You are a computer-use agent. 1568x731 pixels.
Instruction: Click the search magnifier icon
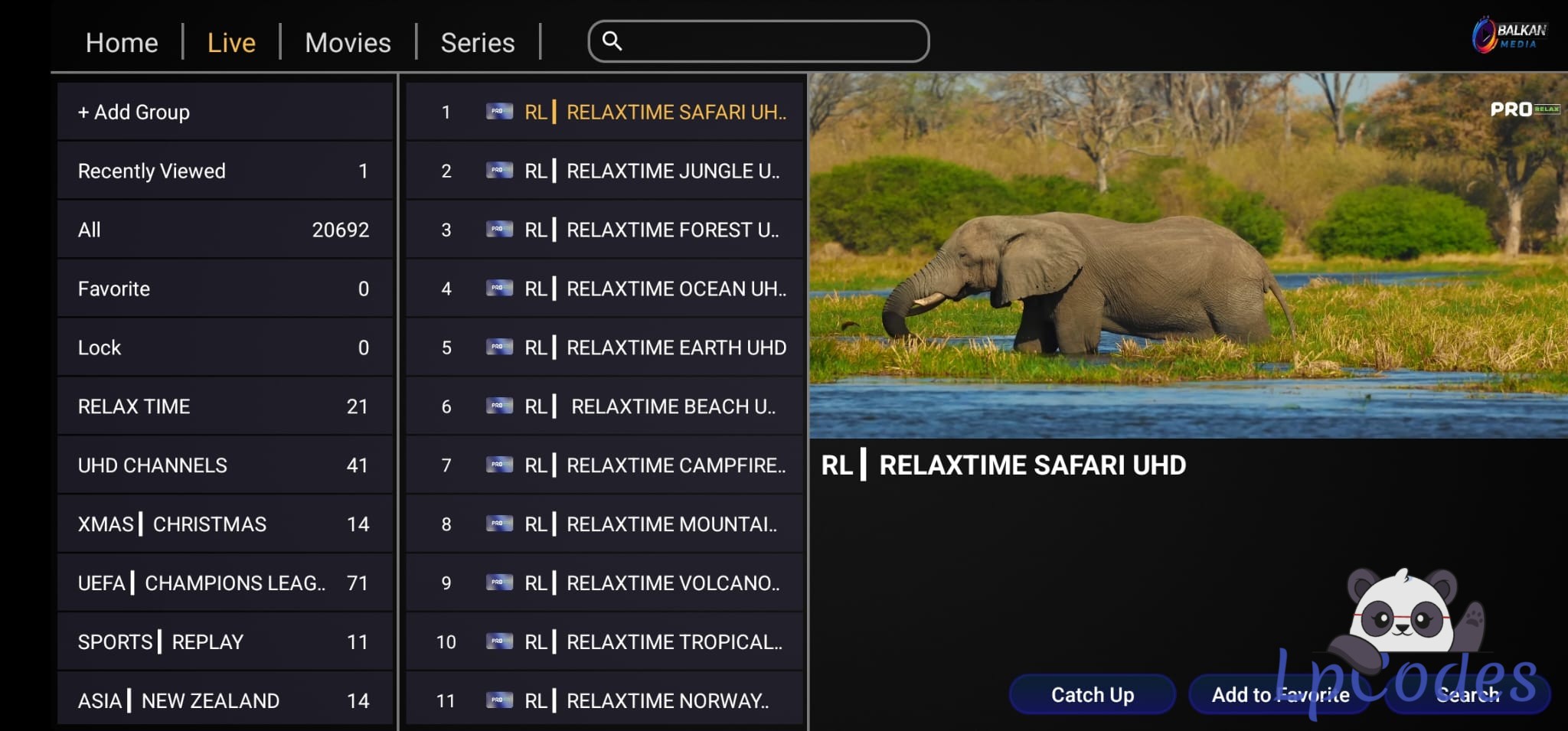click(612, 41)
